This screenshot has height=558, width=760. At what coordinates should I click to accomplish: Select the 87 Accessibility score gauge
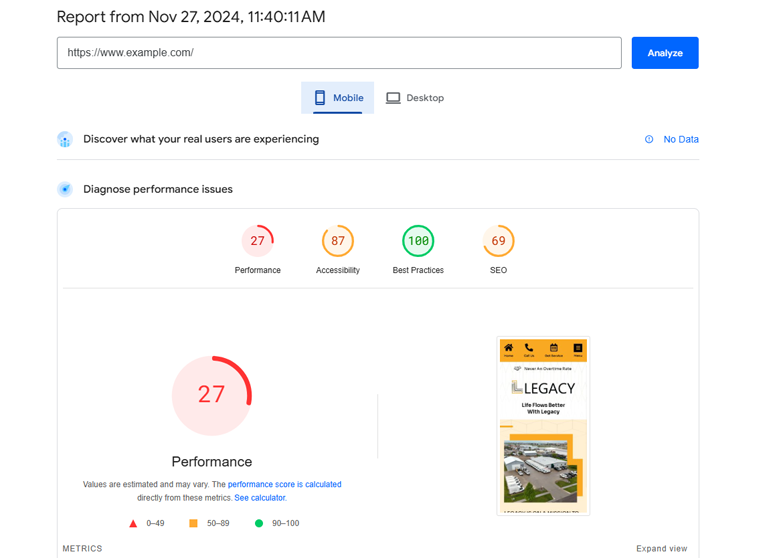[338, 241]
